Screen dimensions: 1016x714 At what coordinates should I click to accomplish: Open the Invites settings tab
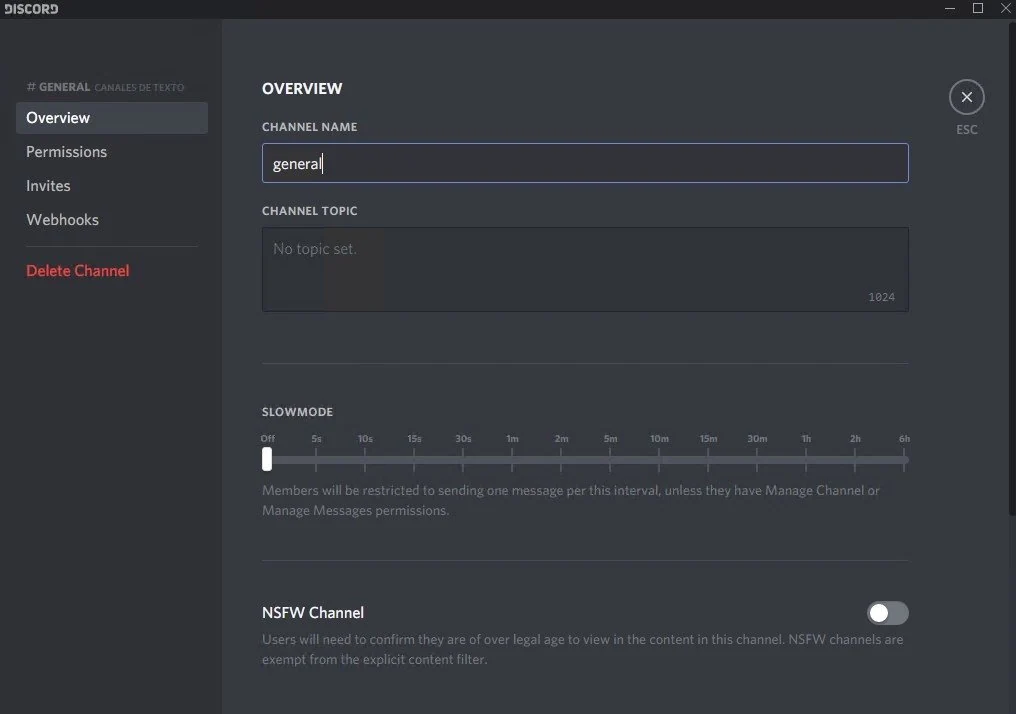coord(111,186)
